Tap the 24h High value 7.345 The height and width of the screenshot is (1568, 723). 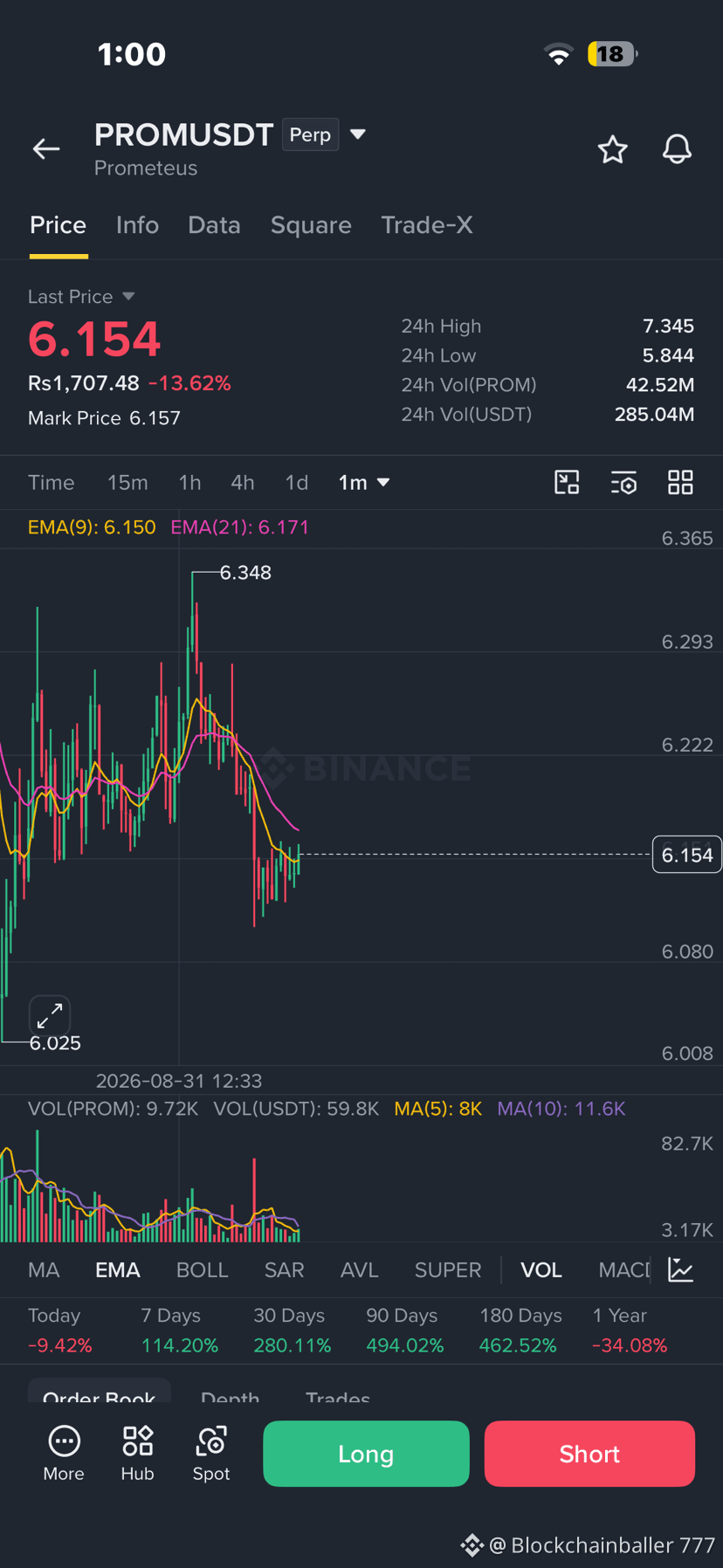coord(668,326)
